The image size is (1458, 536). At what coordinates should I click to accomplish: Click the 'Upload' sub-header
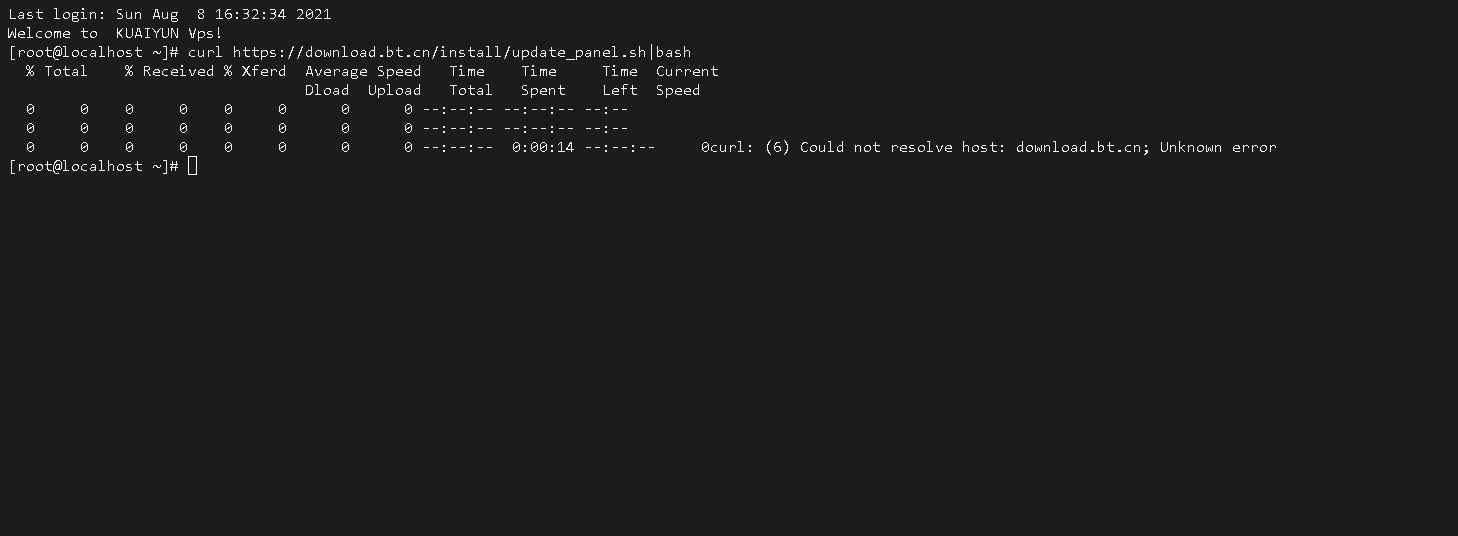(x=394, y=90)
